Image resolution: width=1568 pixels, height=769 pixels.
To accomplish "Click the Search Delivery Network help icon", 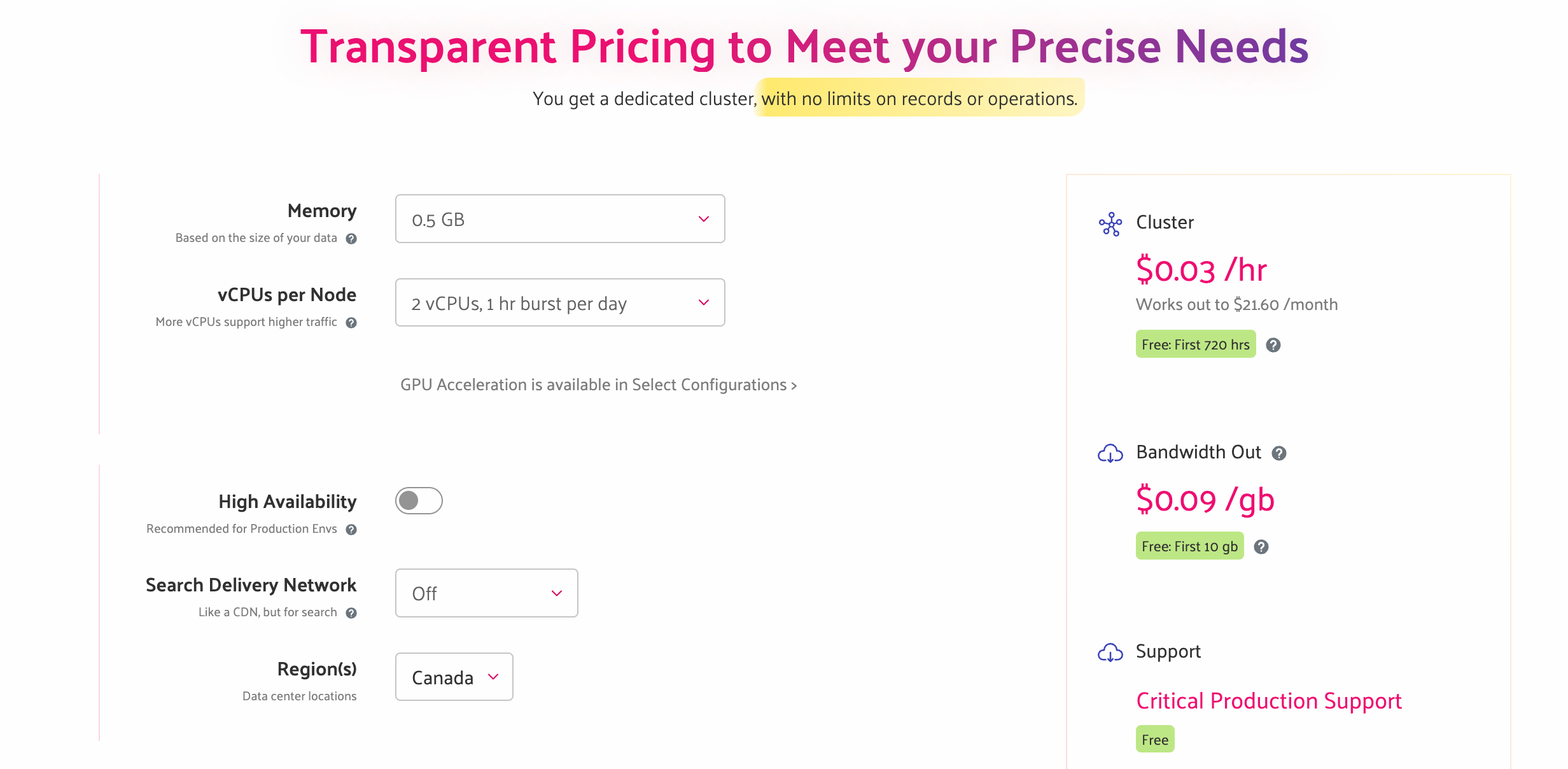I will 351,613.
